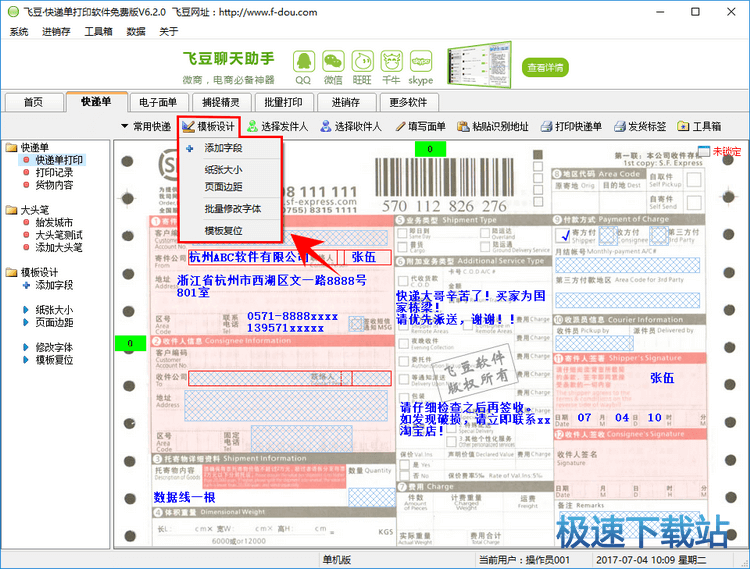Image resolution: width=750 pixels, height=569 pixels.
Task: Select the signature field 张伍 under 寄件人签署
Action: [662, 378]
